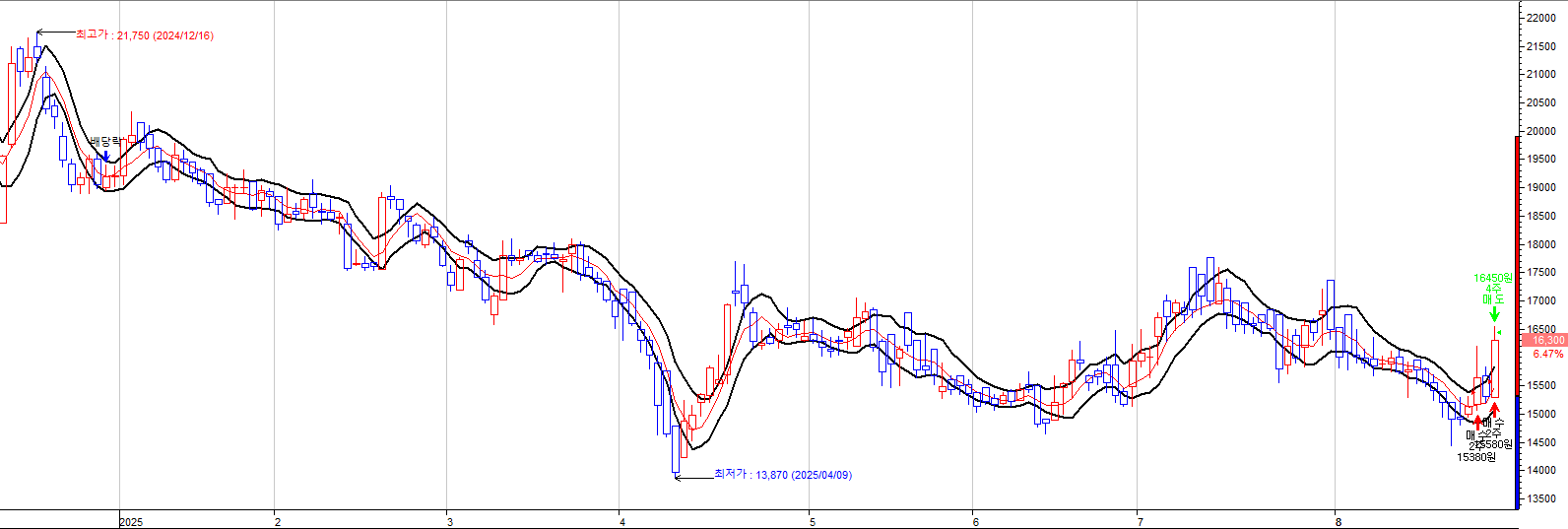Click the 19500 price axis label

point(1541,159)
